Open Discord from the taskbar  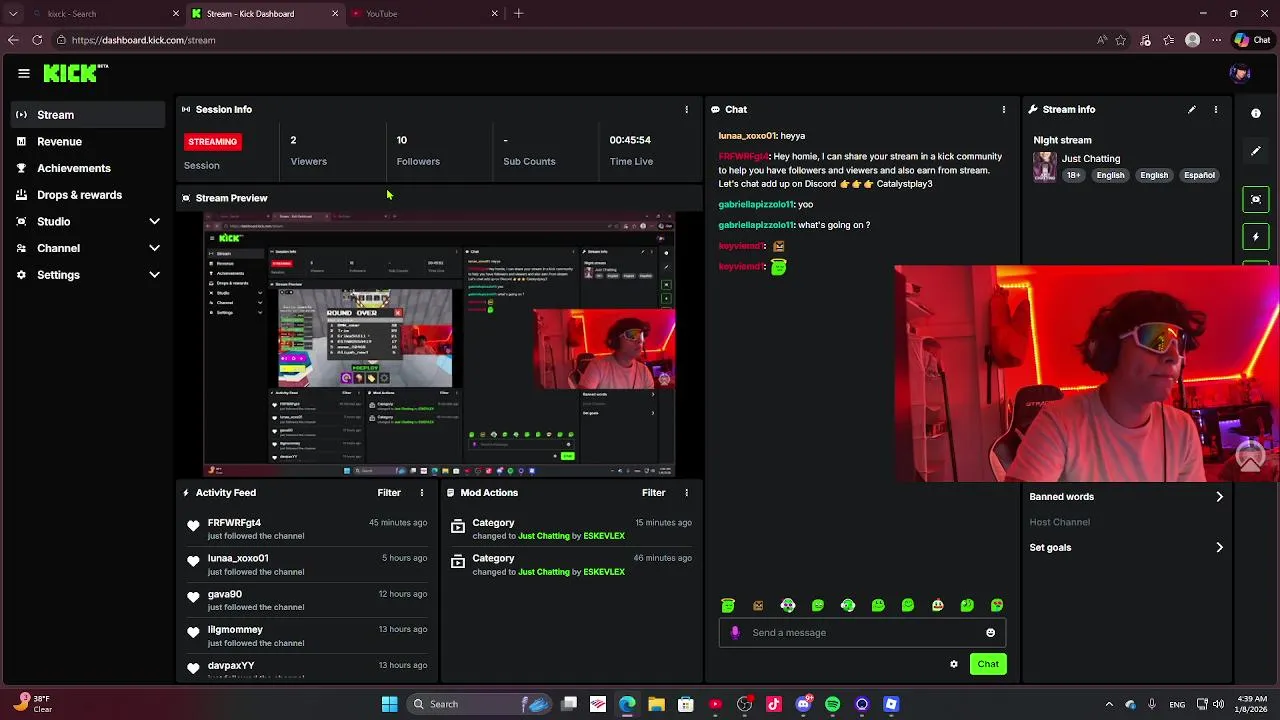click(803, 704)
